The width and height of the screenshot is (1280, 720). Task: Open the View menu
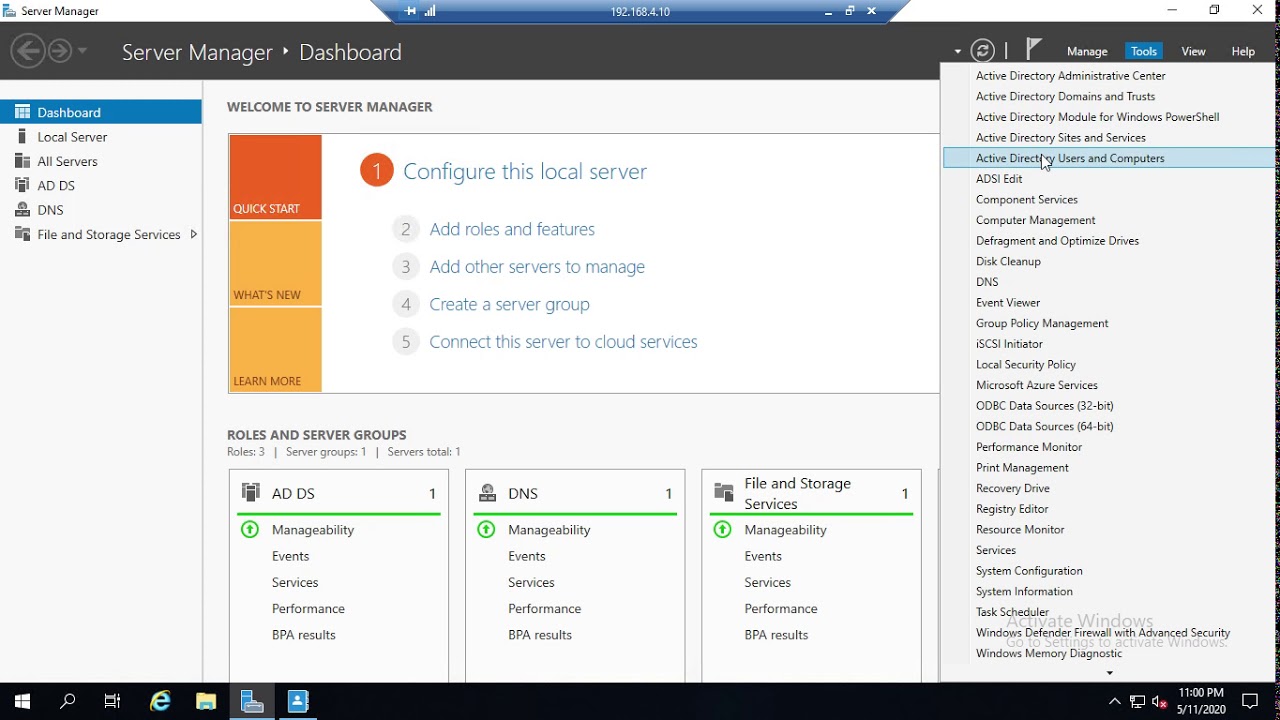coord(1193,51)
